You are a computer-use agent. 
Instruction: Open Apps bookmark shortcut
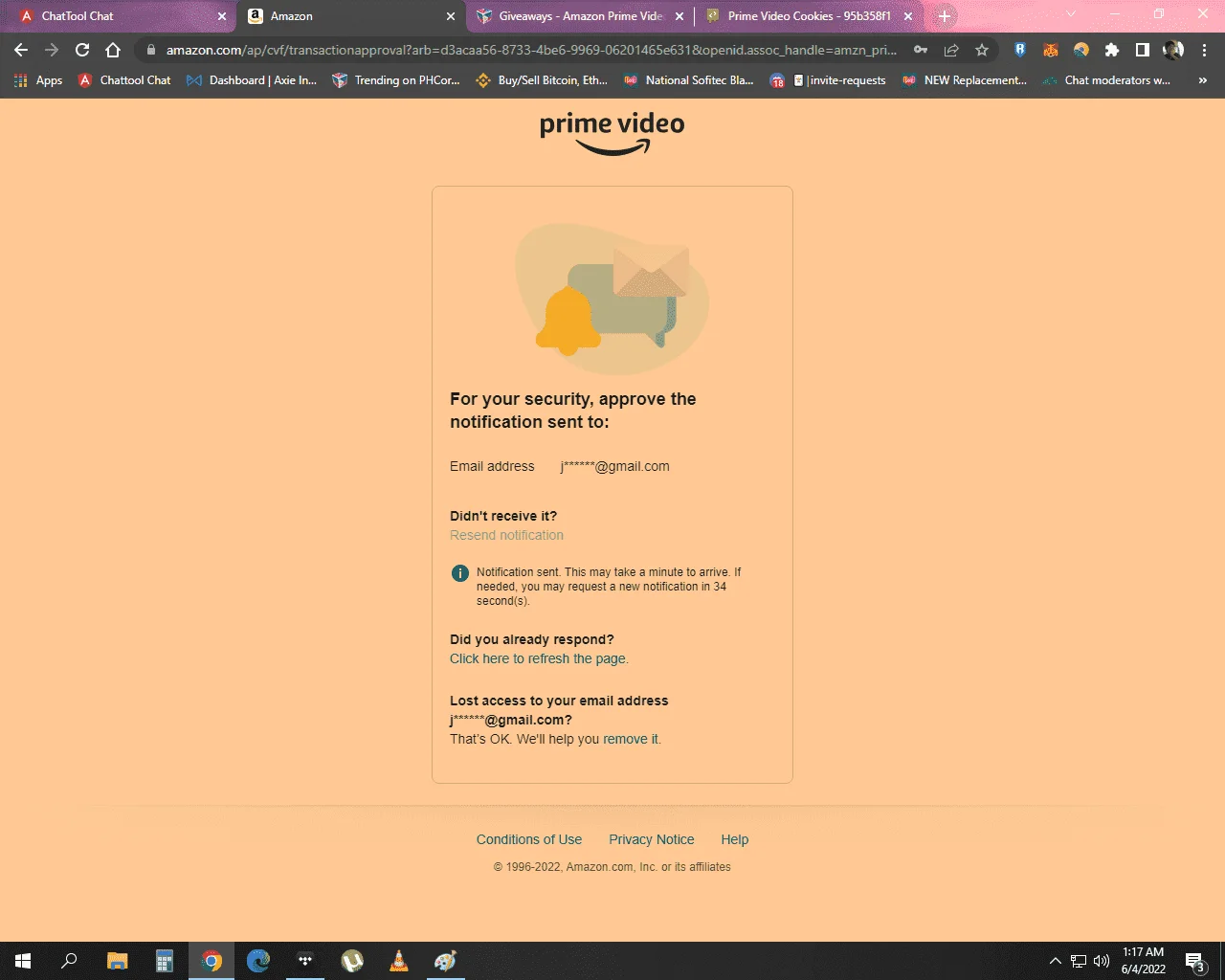pyautogui.click(x=38, y=80)
